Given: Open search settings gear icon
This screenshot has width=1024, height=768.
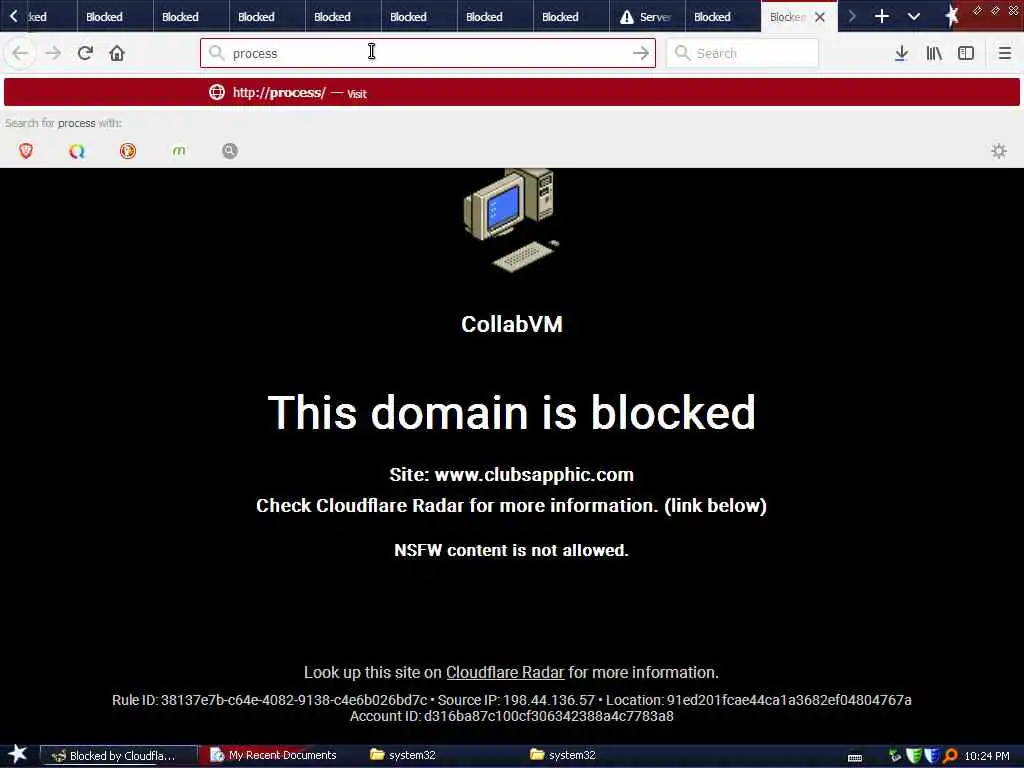Looking at the screenshot, I should [x=999, y=151].
